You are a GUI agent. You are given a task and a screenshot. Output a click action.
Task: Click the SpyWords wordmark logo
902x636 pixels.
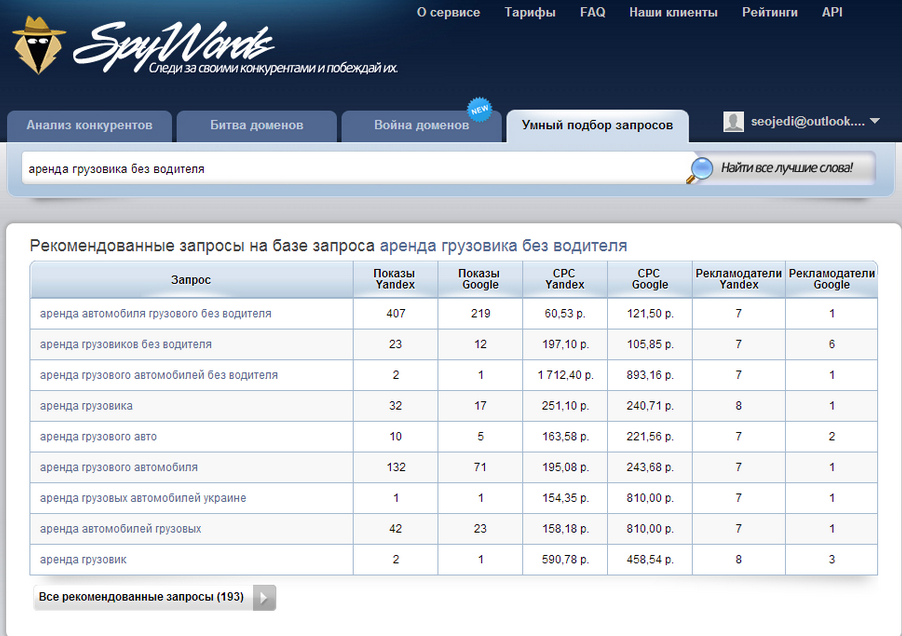tap(173, 46)
